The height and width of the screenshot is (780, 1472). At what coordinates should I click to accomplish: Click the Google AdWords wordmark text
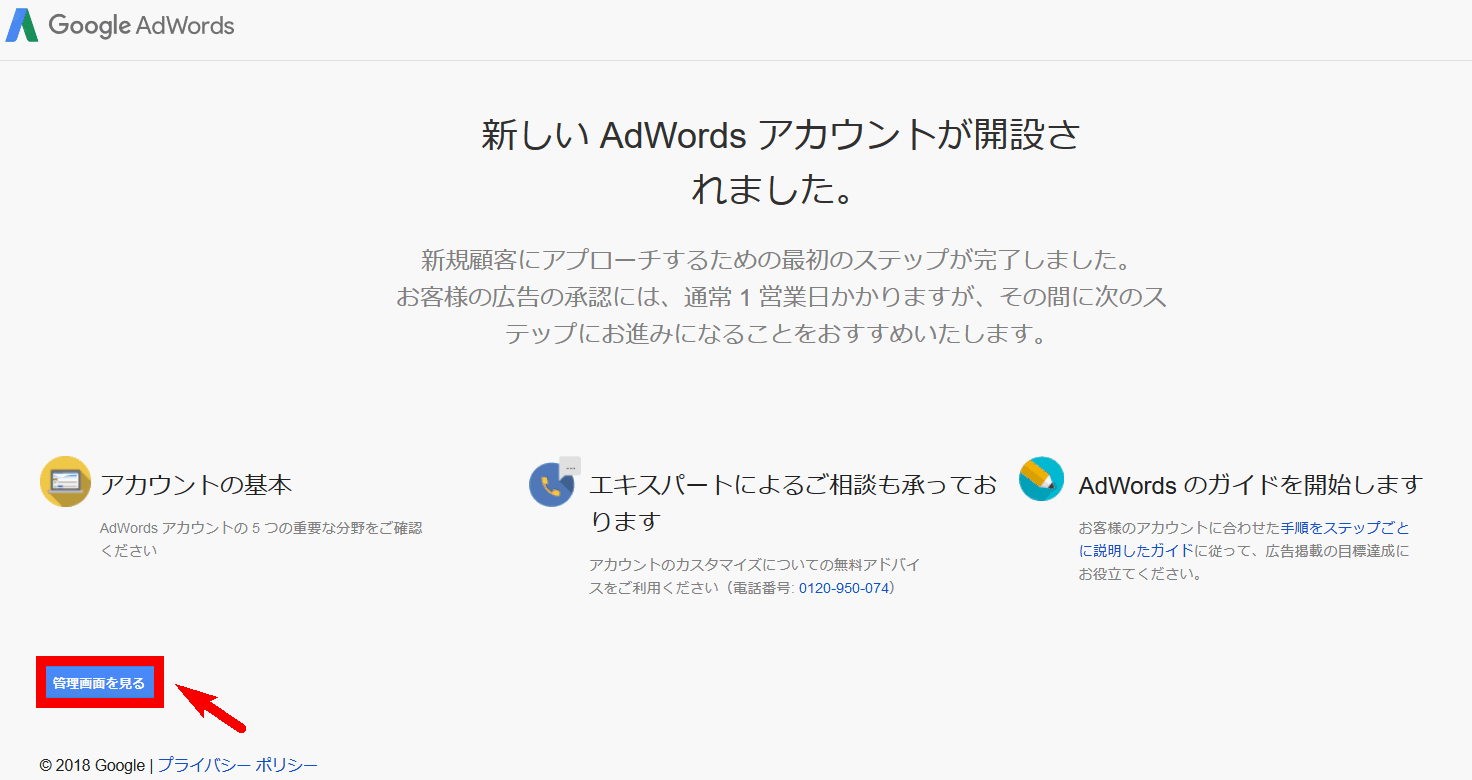coord(141,26)
